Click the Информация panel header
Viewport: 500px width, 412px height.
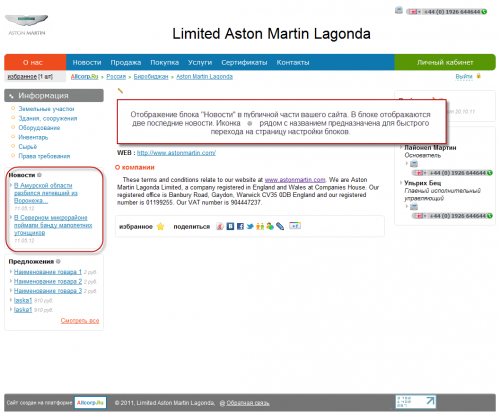(54, 96)
